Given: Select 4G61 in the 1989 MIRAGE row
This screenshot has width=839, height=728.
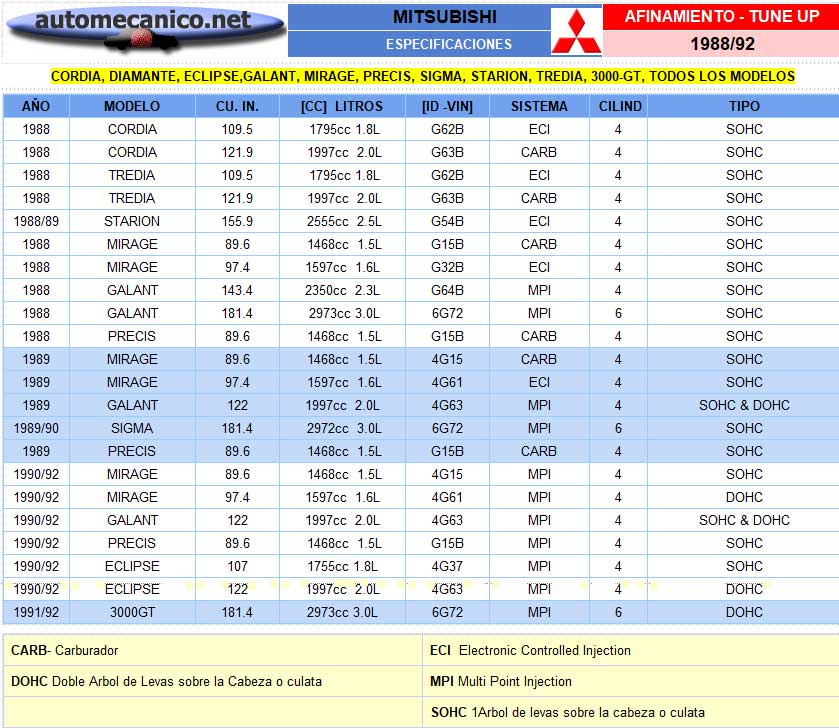Looking at the screenshot, I should click(447, 382).
